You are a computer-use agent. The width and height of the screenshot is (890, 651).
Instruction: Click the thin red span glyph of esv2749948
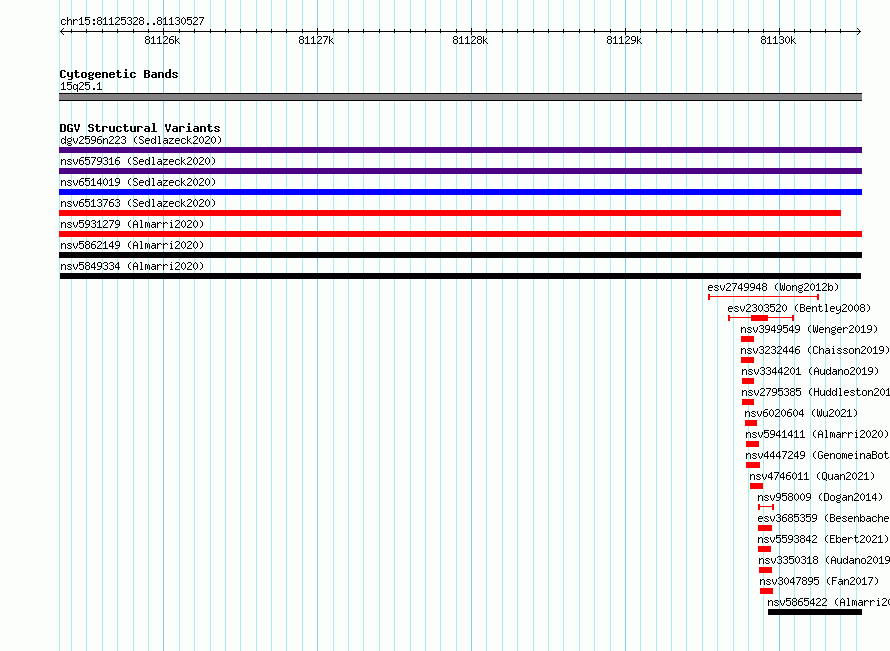pos(763,297)
